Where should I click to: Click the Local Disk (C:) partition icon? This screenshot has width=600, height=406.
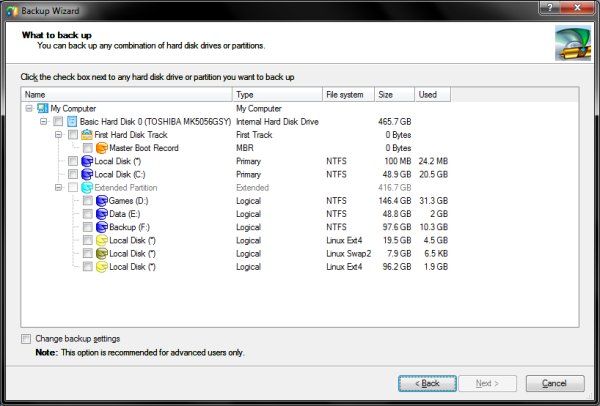point(86,174)
